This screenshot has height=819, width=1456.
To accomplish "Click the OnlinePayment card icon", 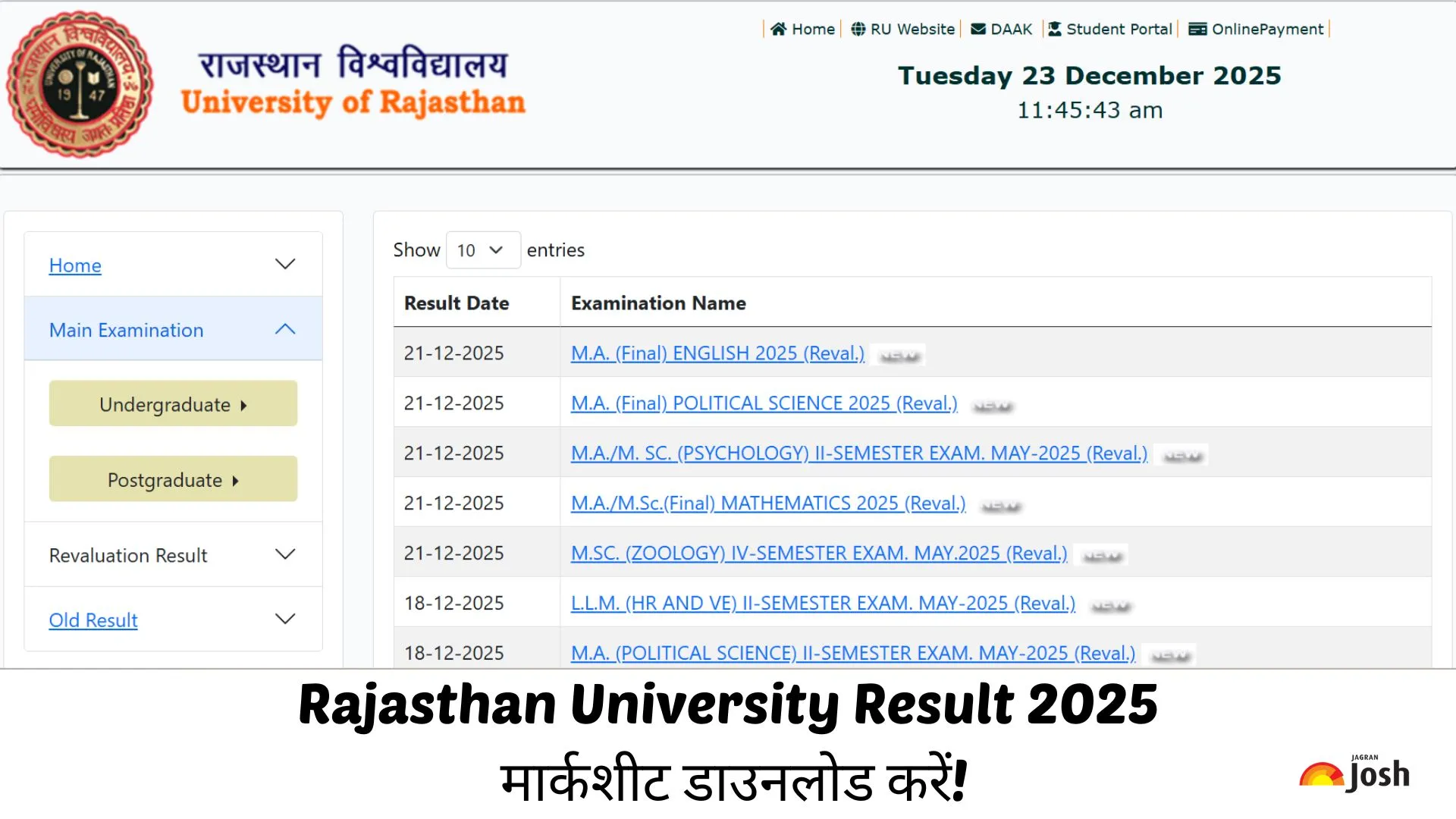I will [x=1197, y=29].
